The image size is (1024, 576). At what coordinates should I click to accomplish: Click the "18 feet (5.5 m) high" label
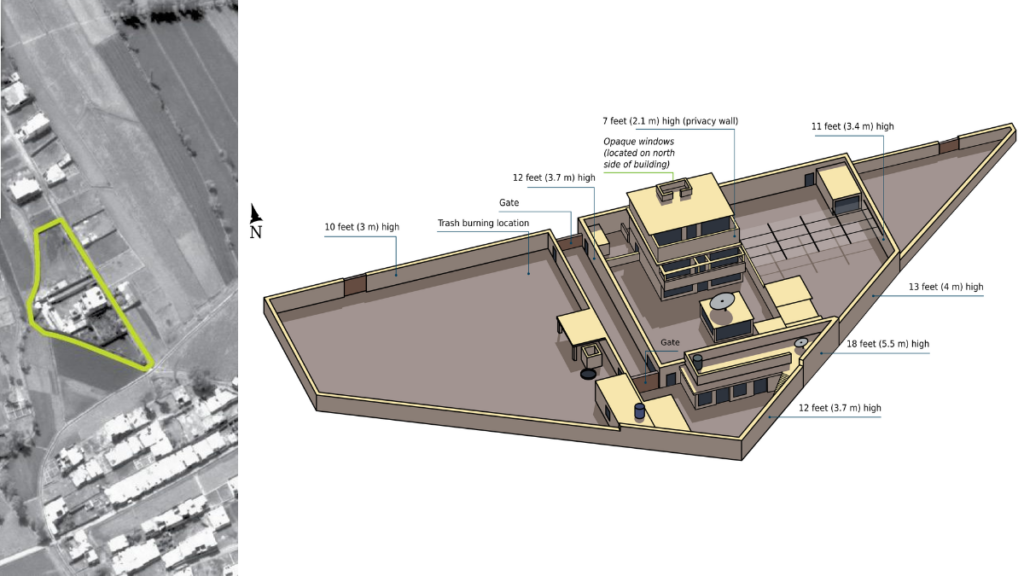pos(888,344)
